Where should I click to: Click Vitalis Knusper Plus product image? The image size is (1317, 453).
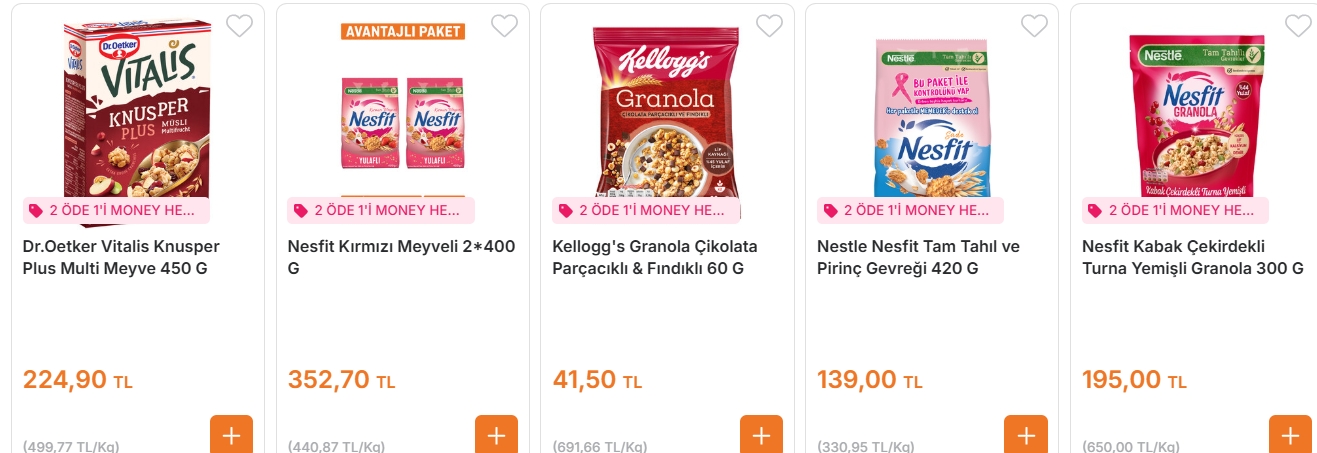click(x=137, y=110)
